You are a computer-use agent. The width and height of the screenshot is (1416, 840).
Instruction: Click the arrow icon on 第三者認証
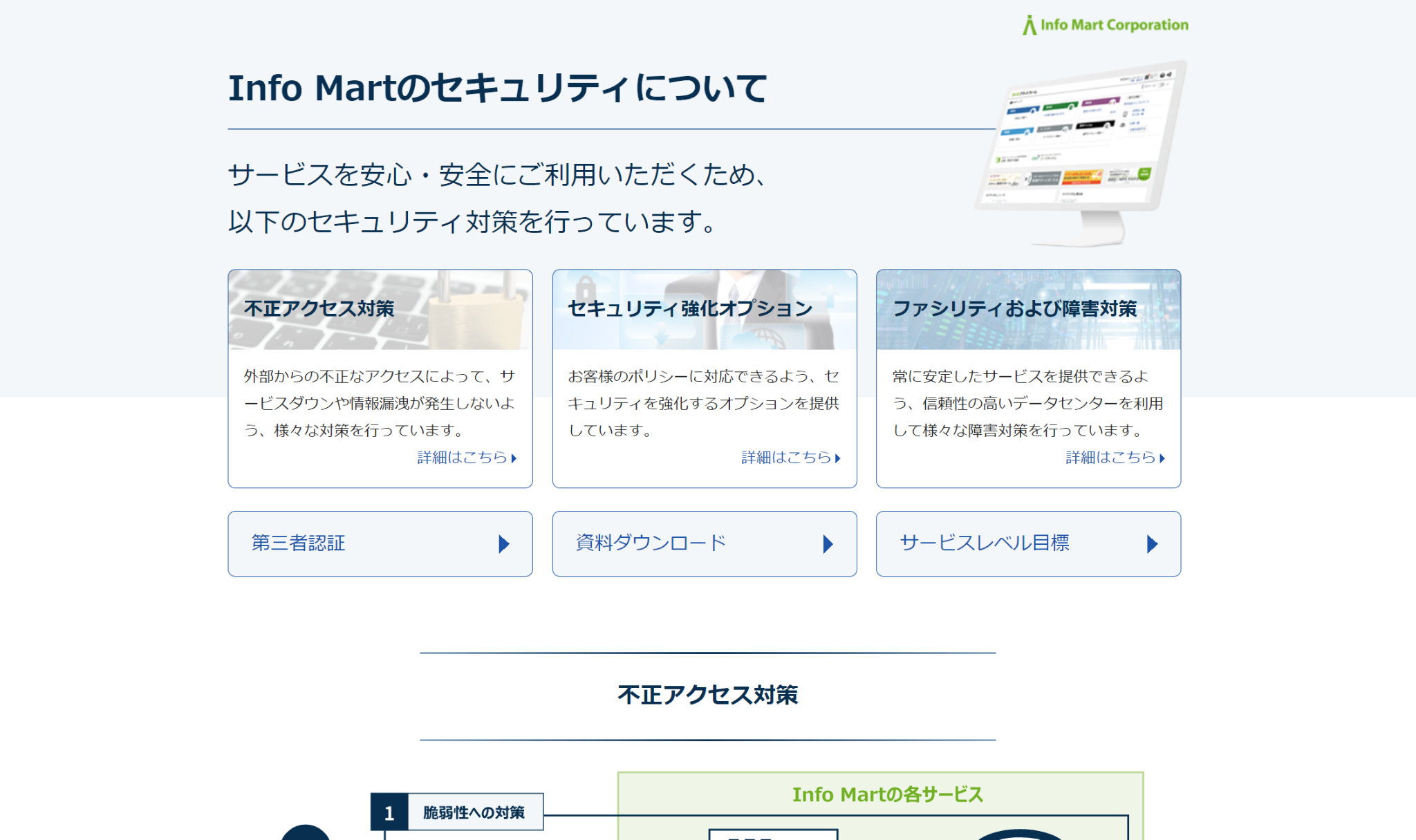(504, 544)
